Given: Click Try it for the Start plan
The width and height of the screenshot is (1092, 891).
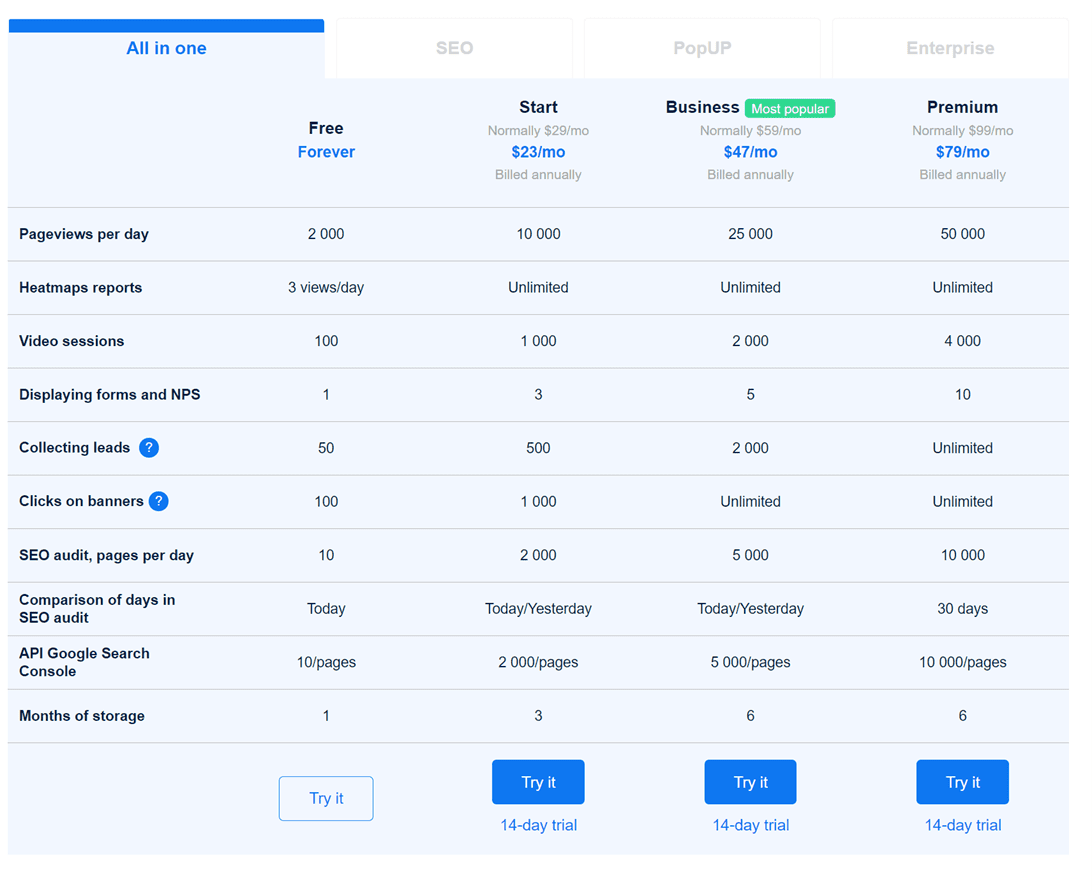Looking at the screenshot, I should click(538, 782).
